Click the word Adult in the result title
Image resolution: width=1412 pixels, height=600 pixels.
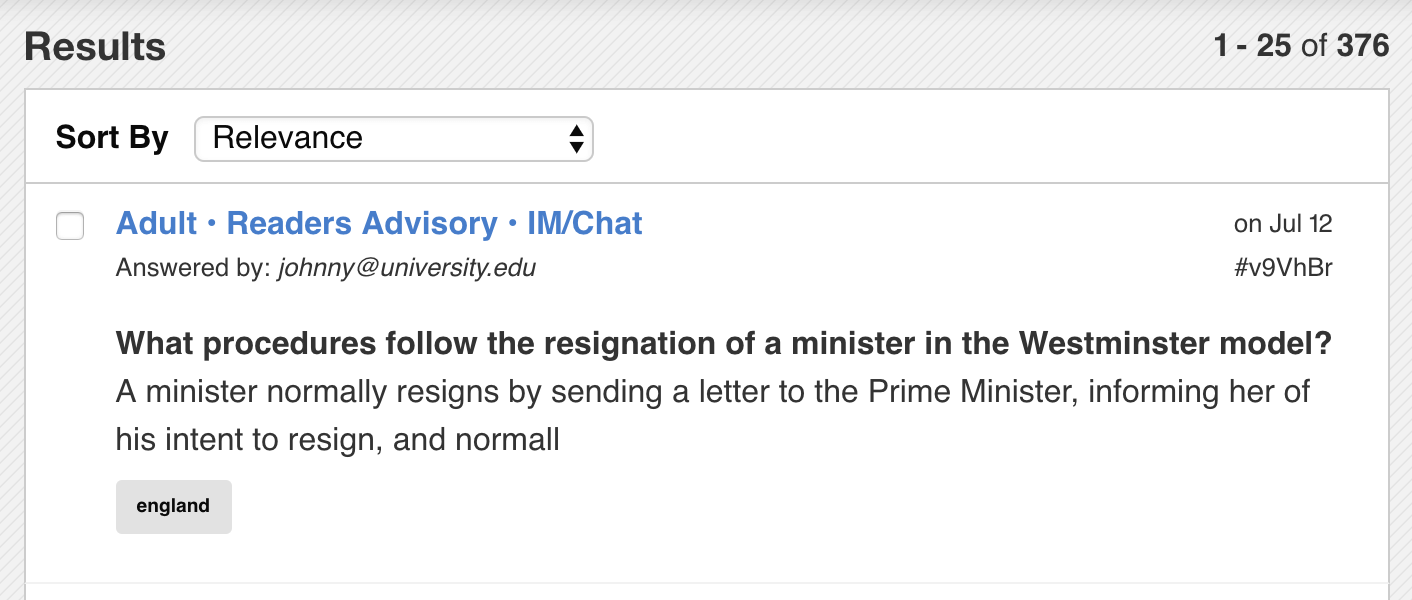click(156, 223)
